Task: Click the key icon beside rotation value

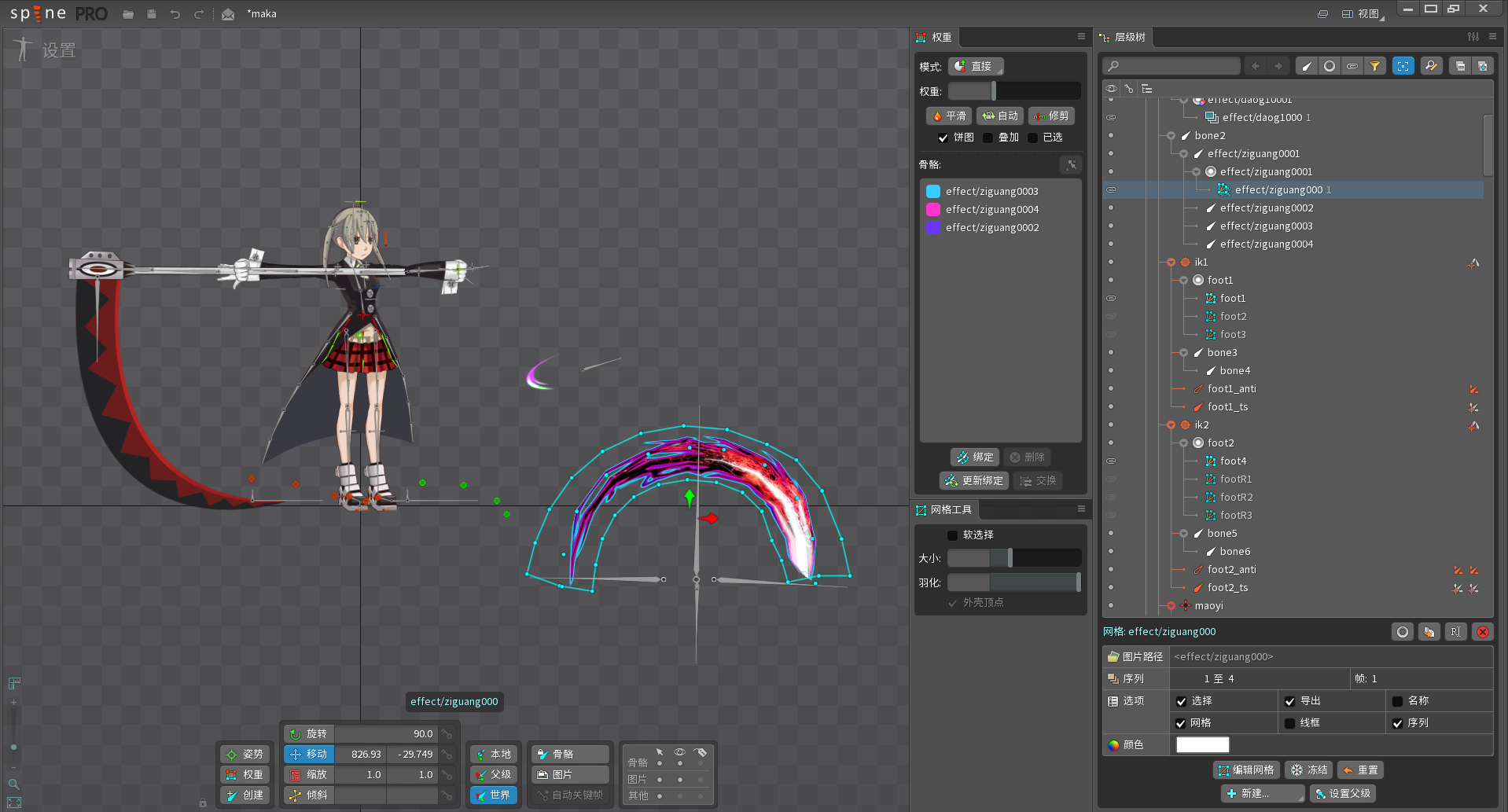Action: [447, 733]
